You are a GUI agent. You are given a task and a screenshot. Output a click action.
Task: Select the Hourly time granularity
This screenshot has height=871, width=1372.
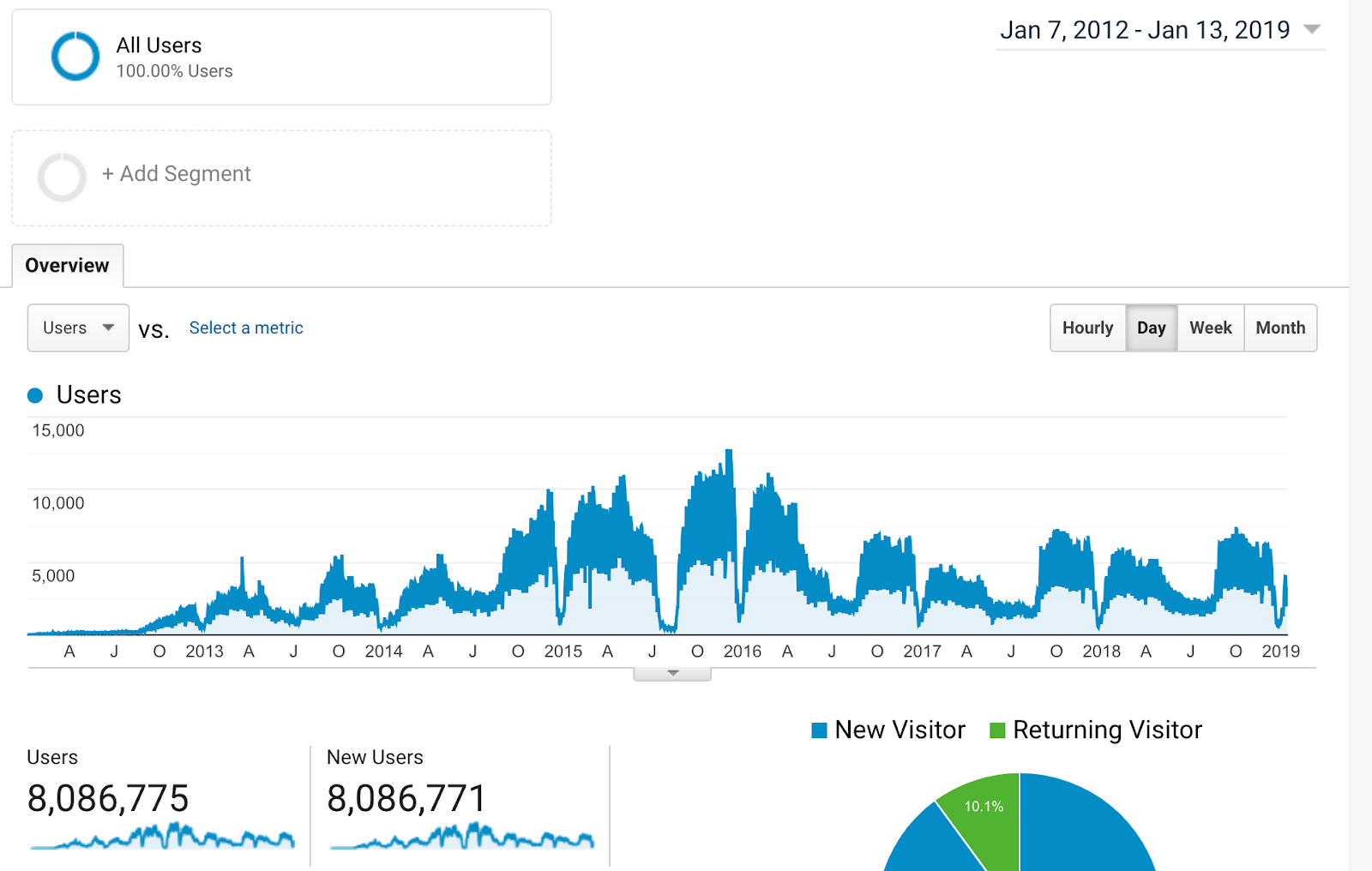(x=1087, y=327)
